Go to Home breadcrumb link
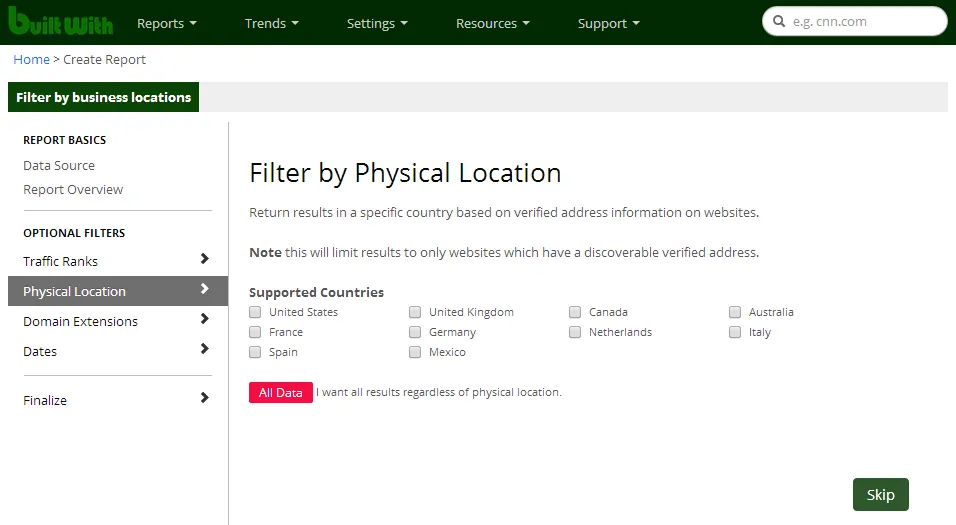Screen dimensions: 956x525 31,60
